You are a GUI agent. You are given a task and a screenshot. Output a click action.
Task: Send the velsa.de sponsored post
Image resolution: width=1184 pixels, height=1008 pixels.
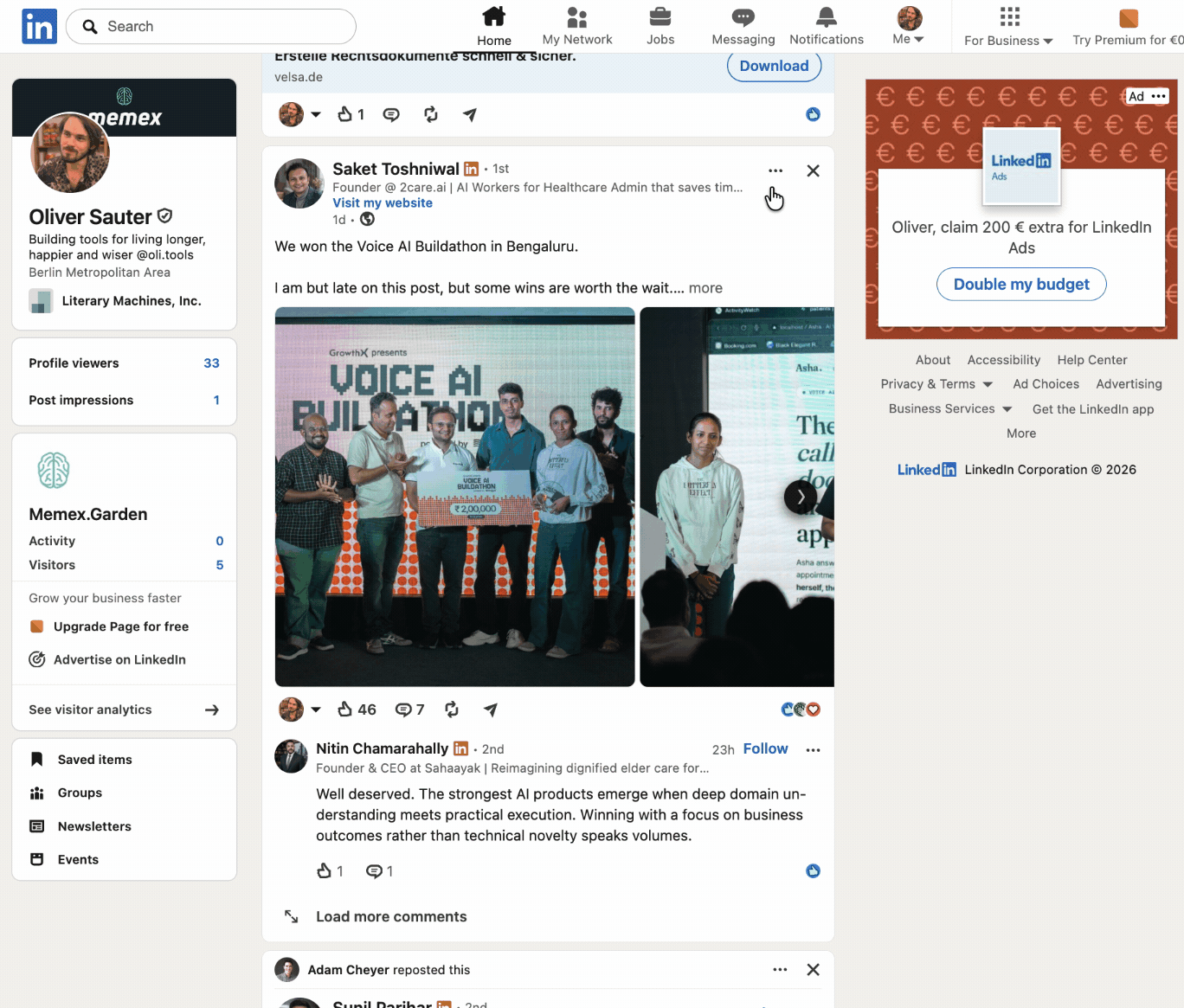(470, 114)
